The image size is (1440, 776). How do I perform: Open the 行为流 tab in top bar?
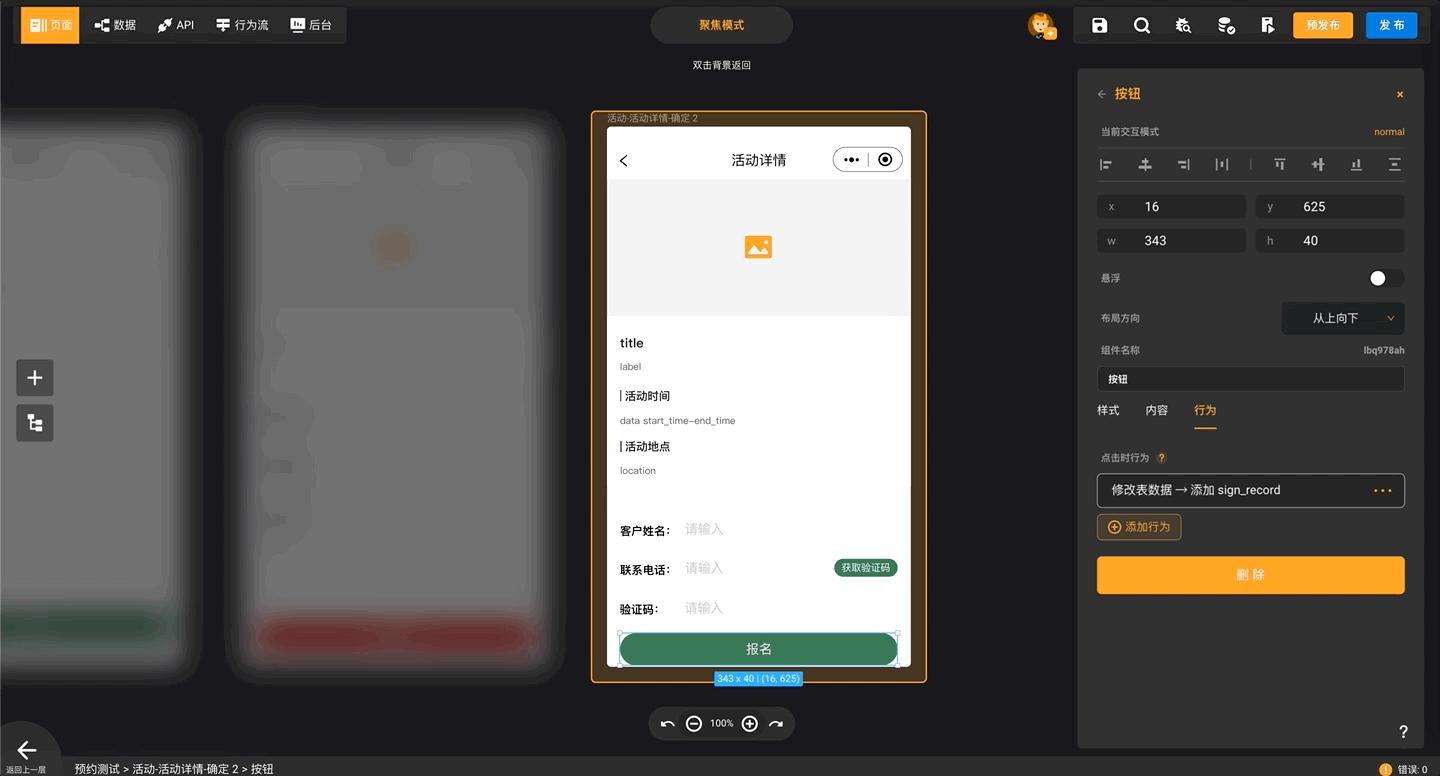tap(242, 25)
